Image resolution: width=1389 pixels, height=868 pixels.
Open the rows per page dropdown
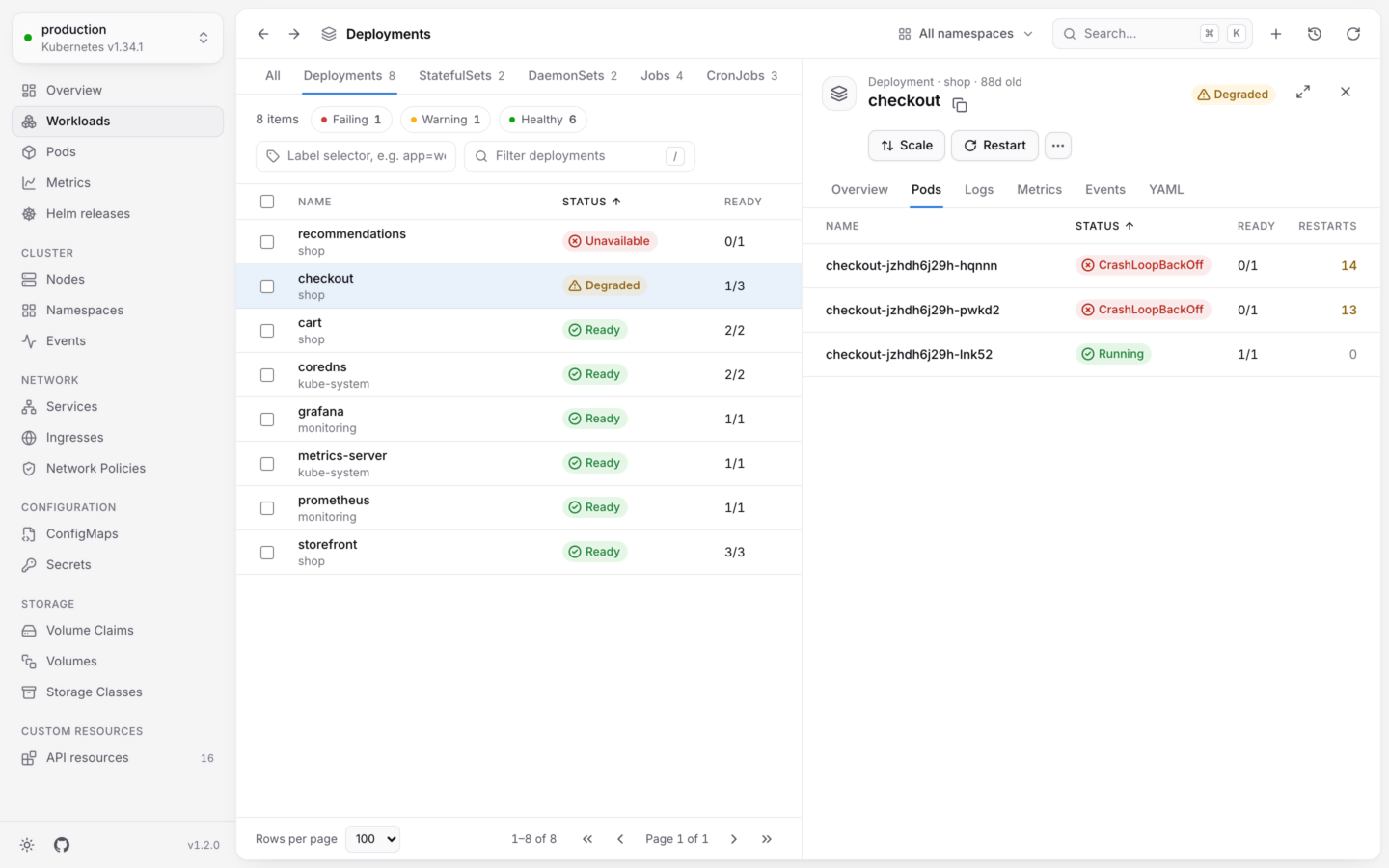tap(372, 839)
